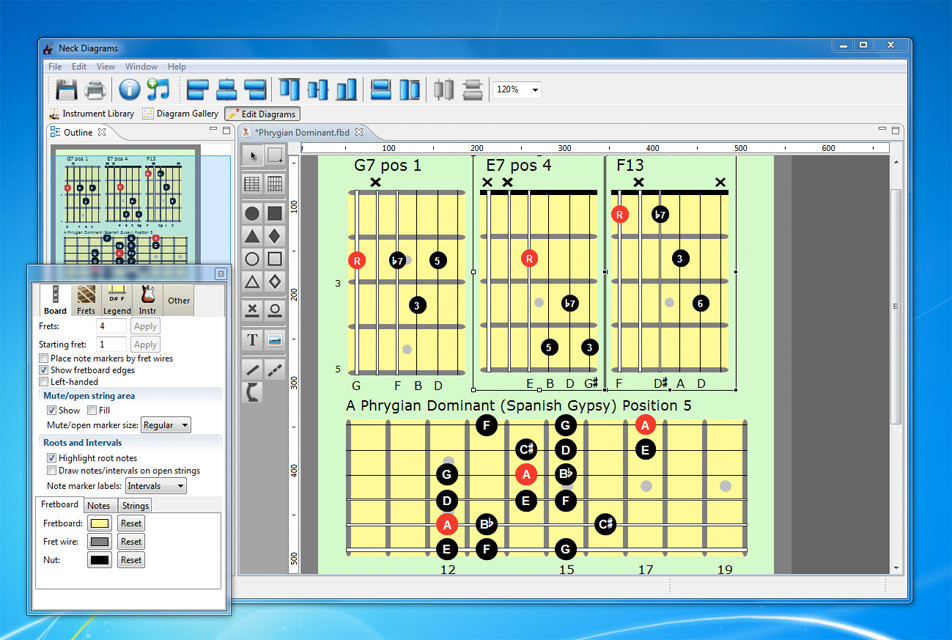This screenshot has height=640, width=952.
Task: Click the music note add icon
Action: coord(158,90)
